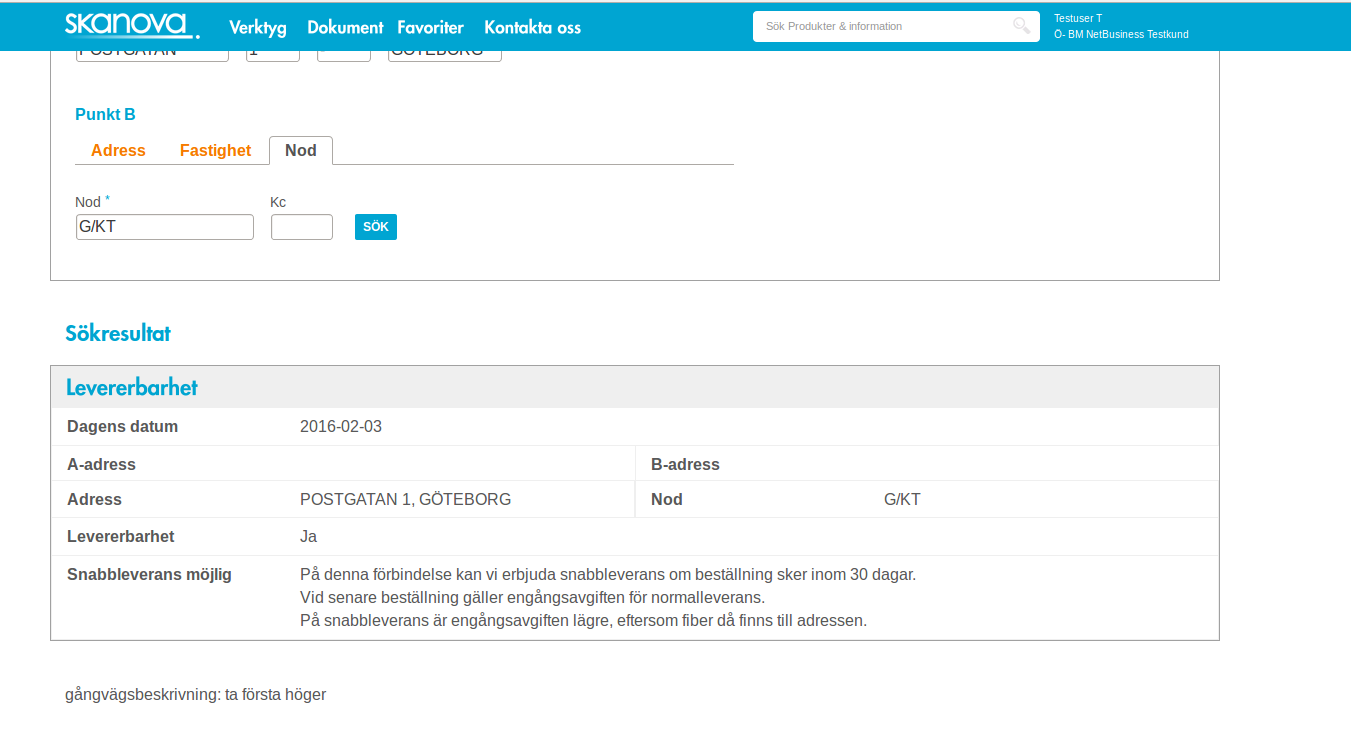Open the Verktyg menu
1351x756 pixels.
258,27
